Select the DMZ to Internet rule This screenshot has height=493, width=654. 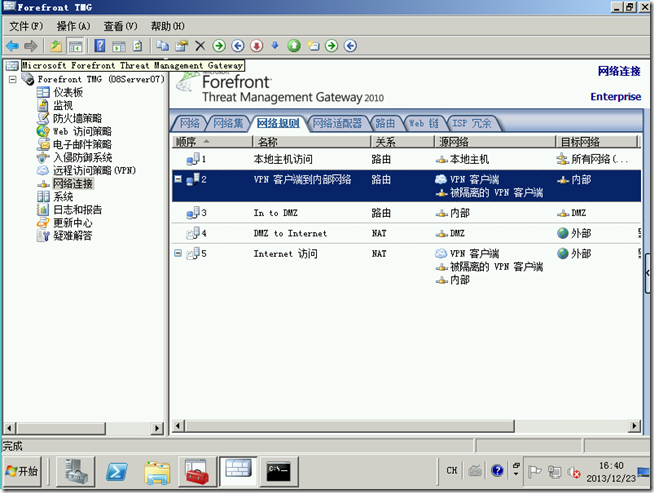tap(406, 233)
